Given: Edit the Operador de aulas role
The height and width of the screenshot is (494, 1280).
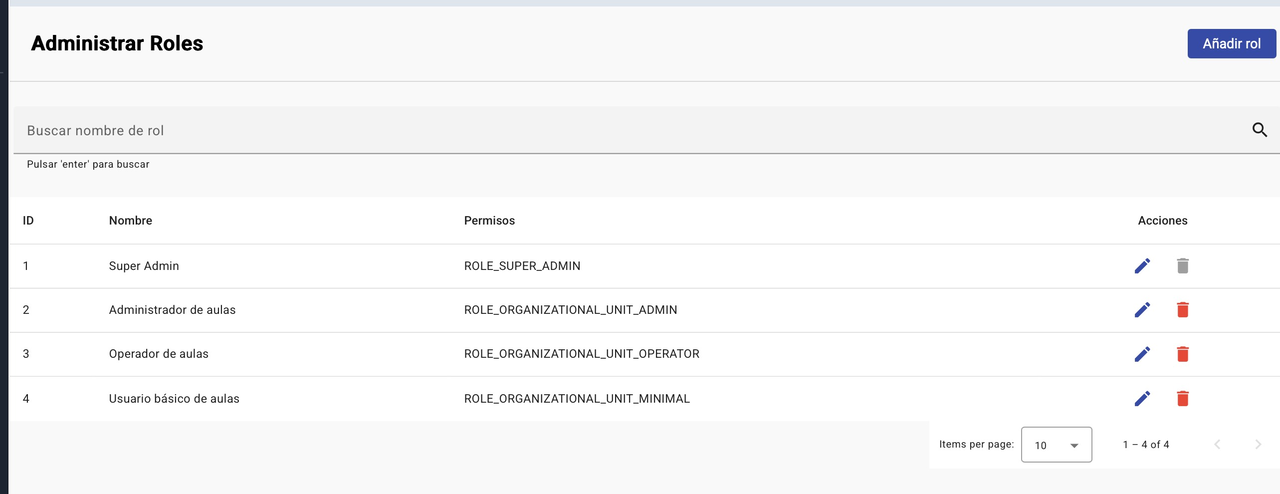Looking at the screenshot, I should pos(1142,354).
